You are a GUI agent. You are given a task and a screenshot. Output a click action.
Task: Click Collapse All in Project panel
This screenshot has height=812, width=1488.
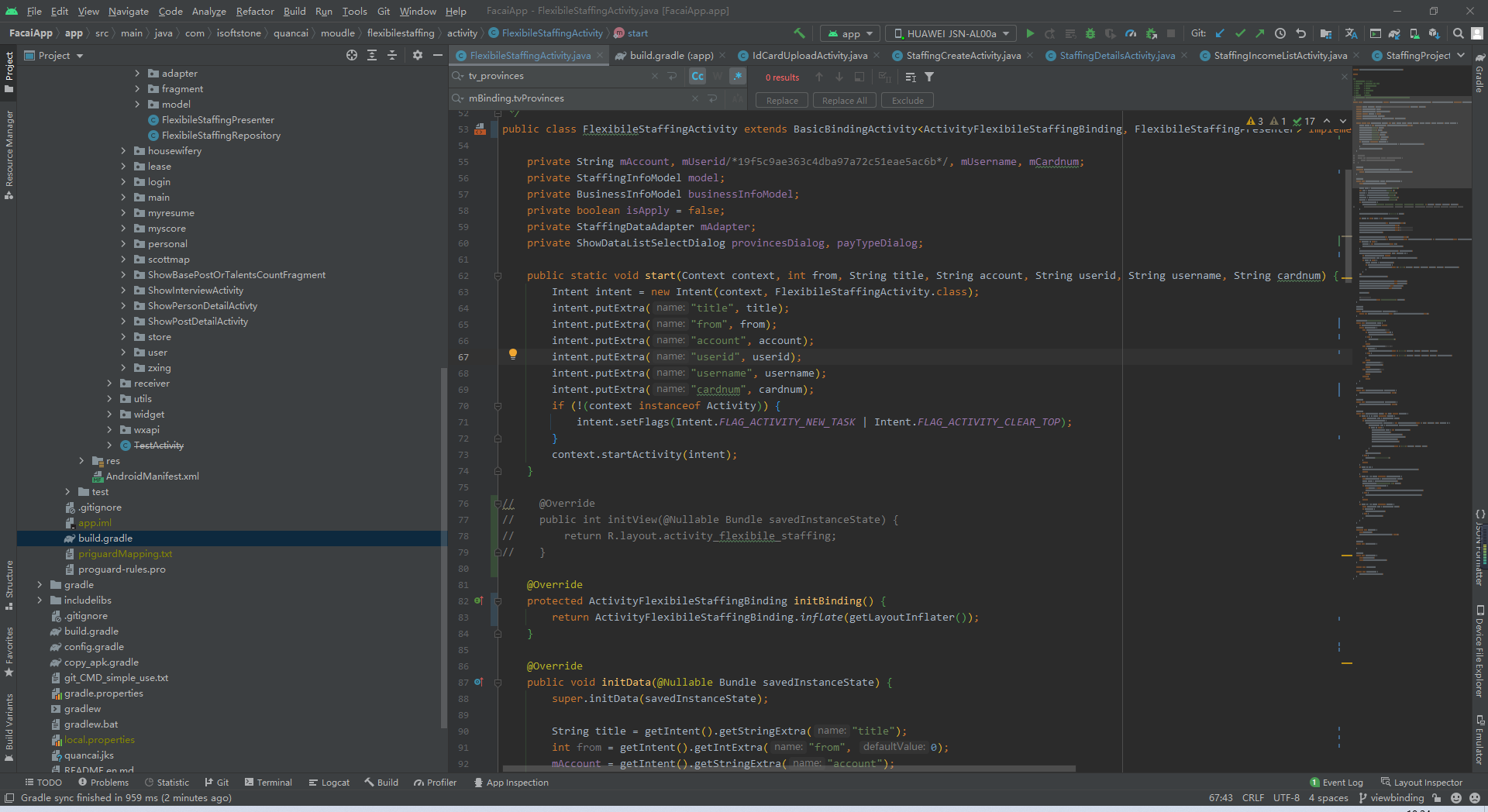[x=392, y=55]
